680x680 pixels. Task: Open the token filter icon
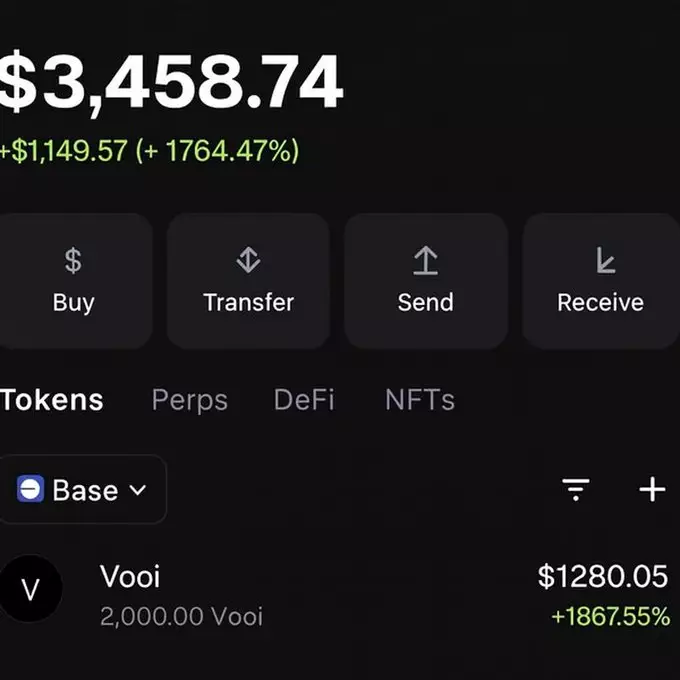[576, 489]
